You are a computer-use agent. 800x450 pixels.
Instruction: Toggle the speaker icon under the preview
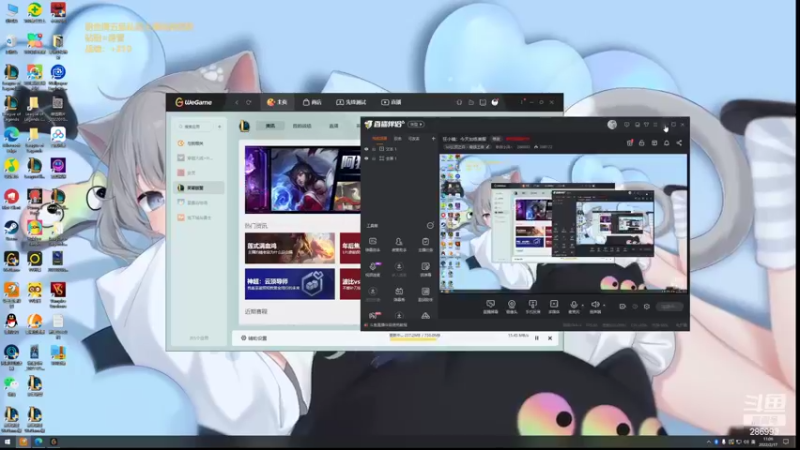coord(595,306)
